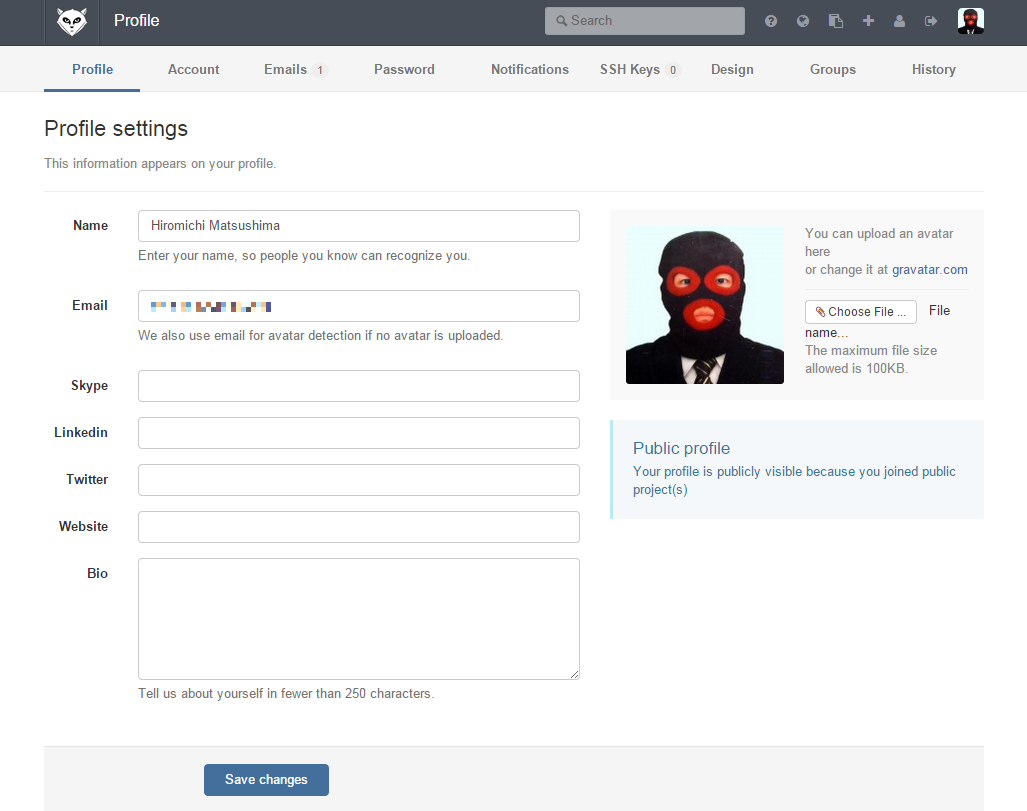The image size is (1027, 811).
Task: Open the Design tab
Action: tap(732, 69)
